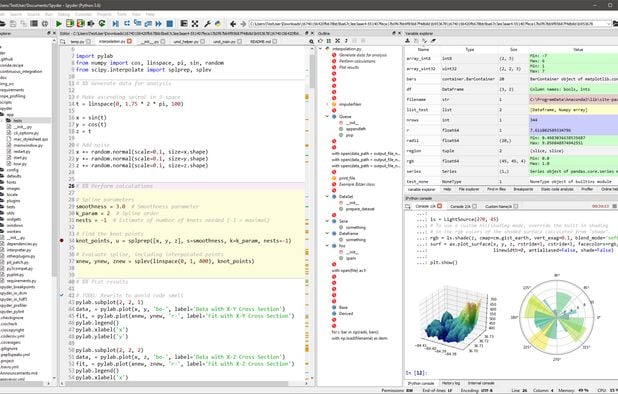
Task: Click the back arrow in toolbar
Action: tap(233, 24)
